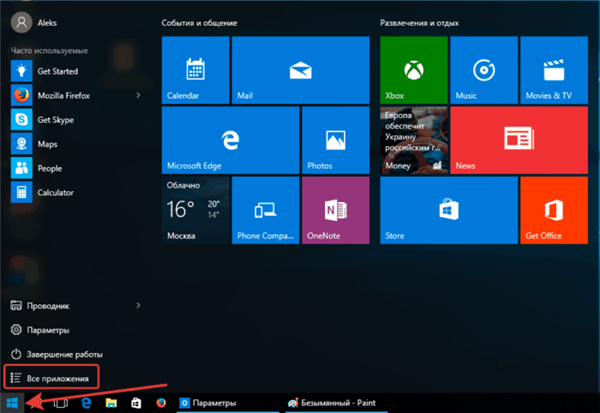The image size is (600, 413).
Task: Open the Xbox tile
Action: [x=414, y=70]
